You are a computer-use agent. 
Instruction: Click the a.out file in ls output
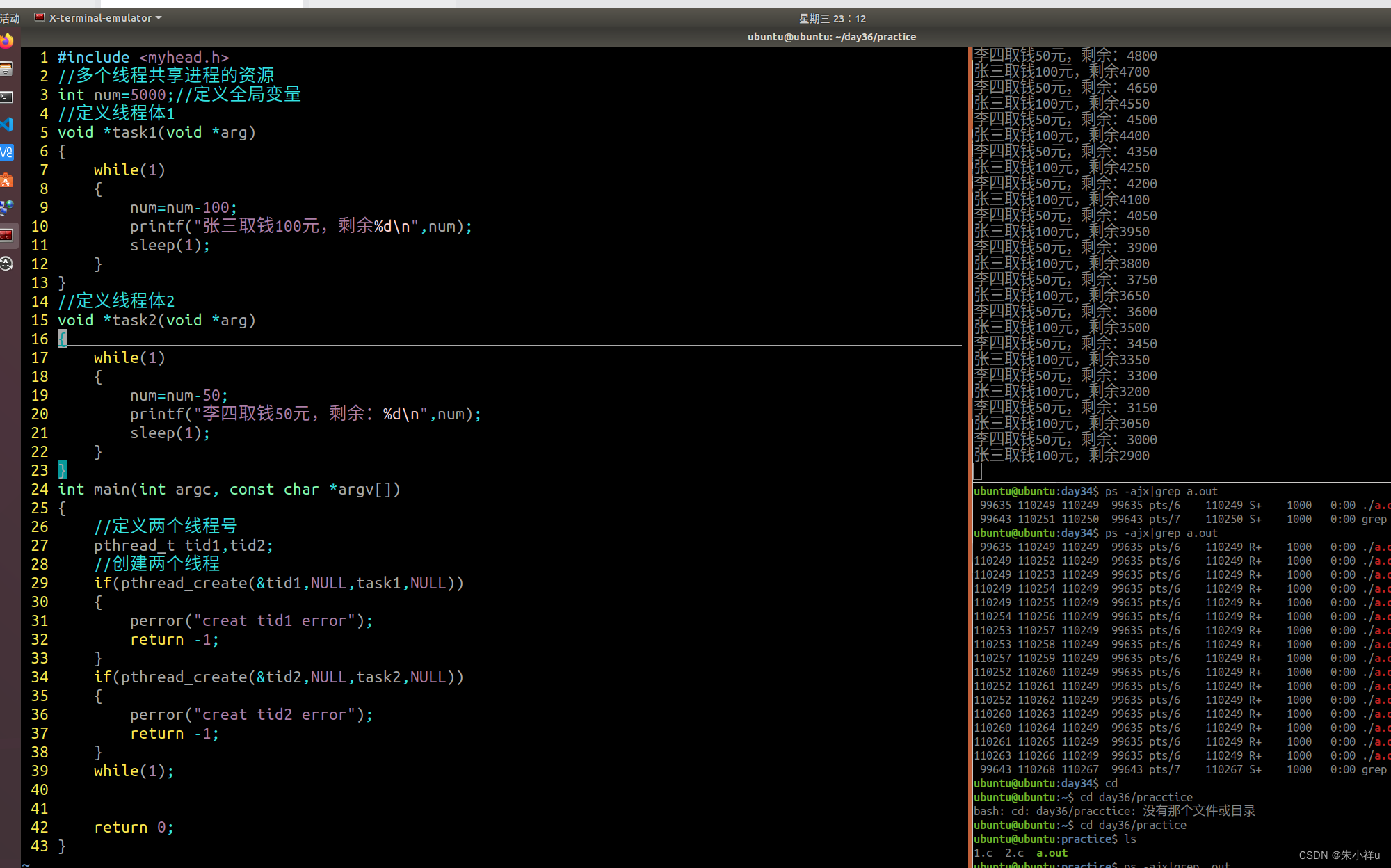pos(1052,853)
